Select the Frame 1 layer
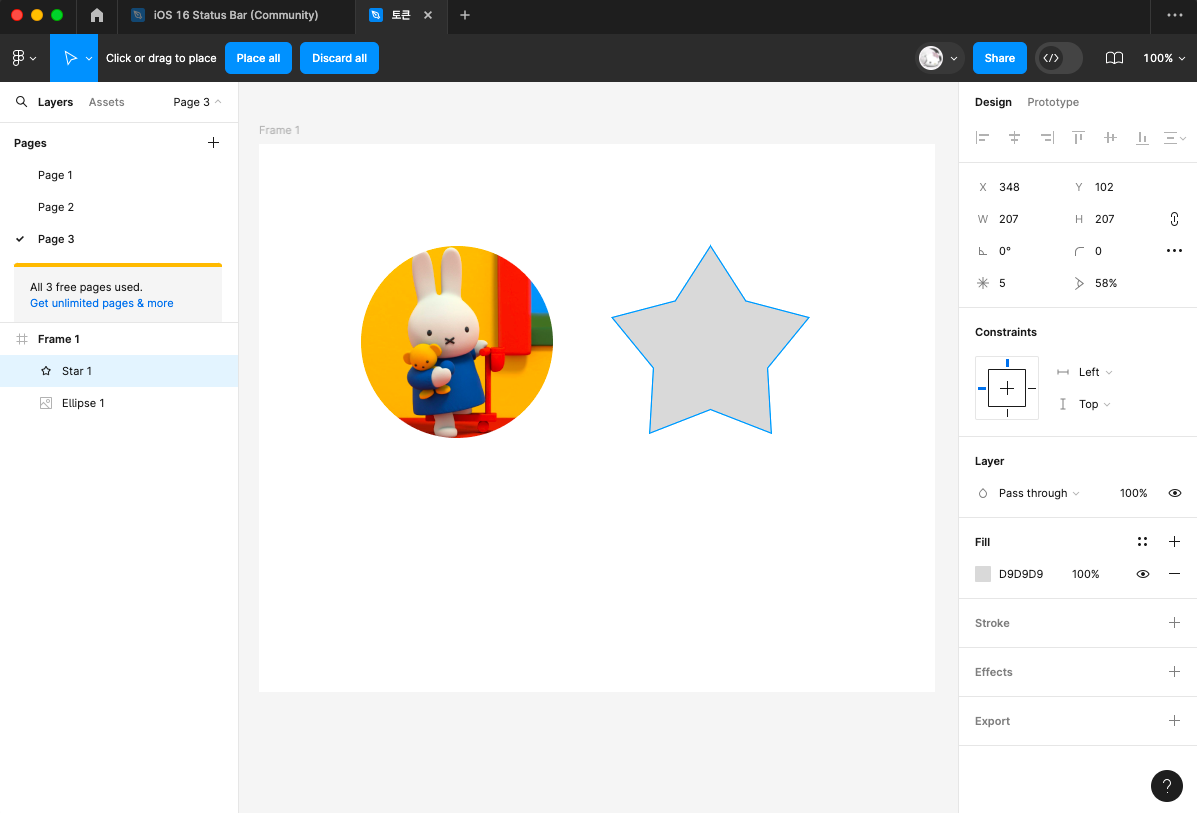This screenshot has height=813, width=1197. tap(119, 339)
